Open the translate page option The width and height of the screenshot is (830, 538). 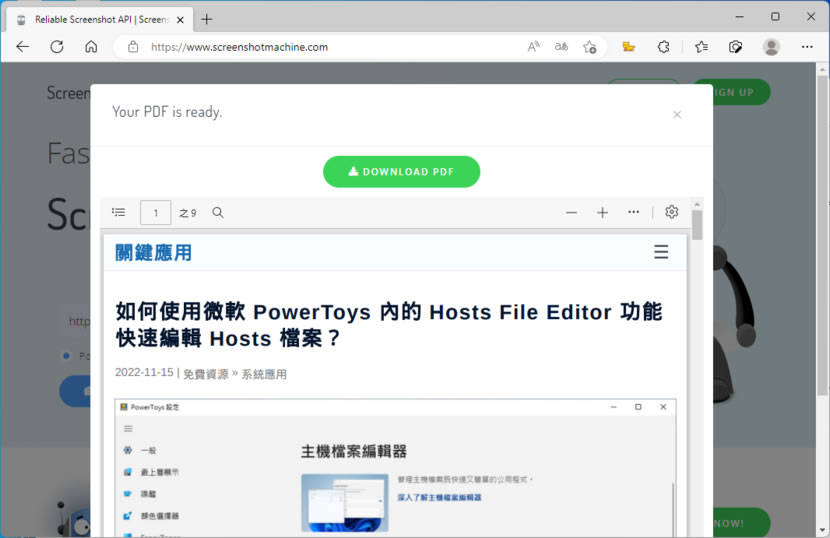pos(561,47)
